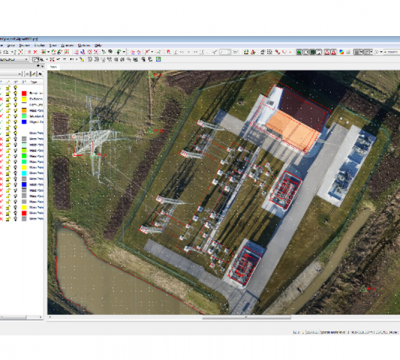Click the first red letter A toolbar icon
The width and height of the screenshot is (400, 360).
327,52
